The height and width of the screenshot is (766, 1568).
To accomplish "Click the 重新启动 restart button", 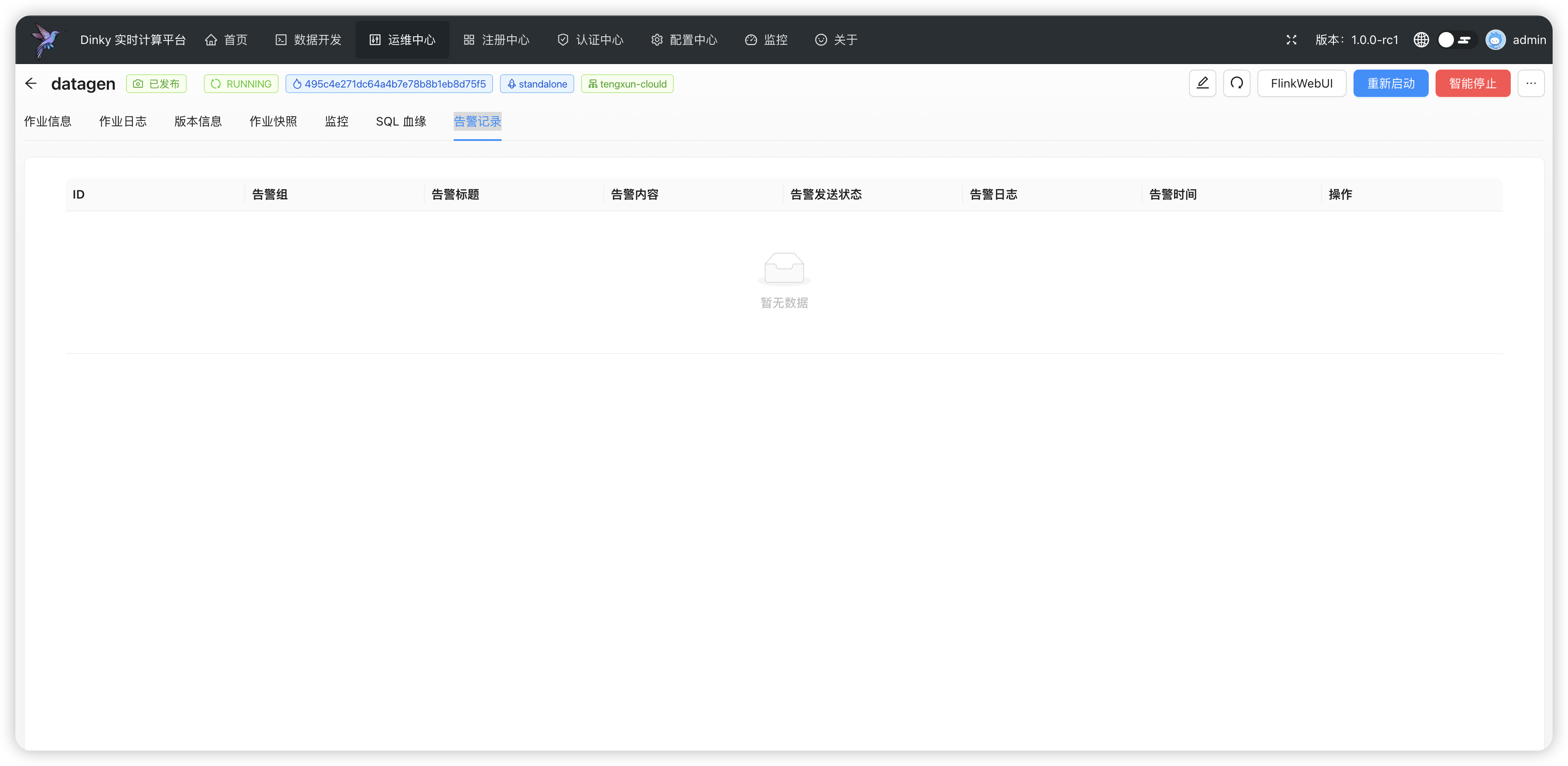I will click(x=1391, y=83).
